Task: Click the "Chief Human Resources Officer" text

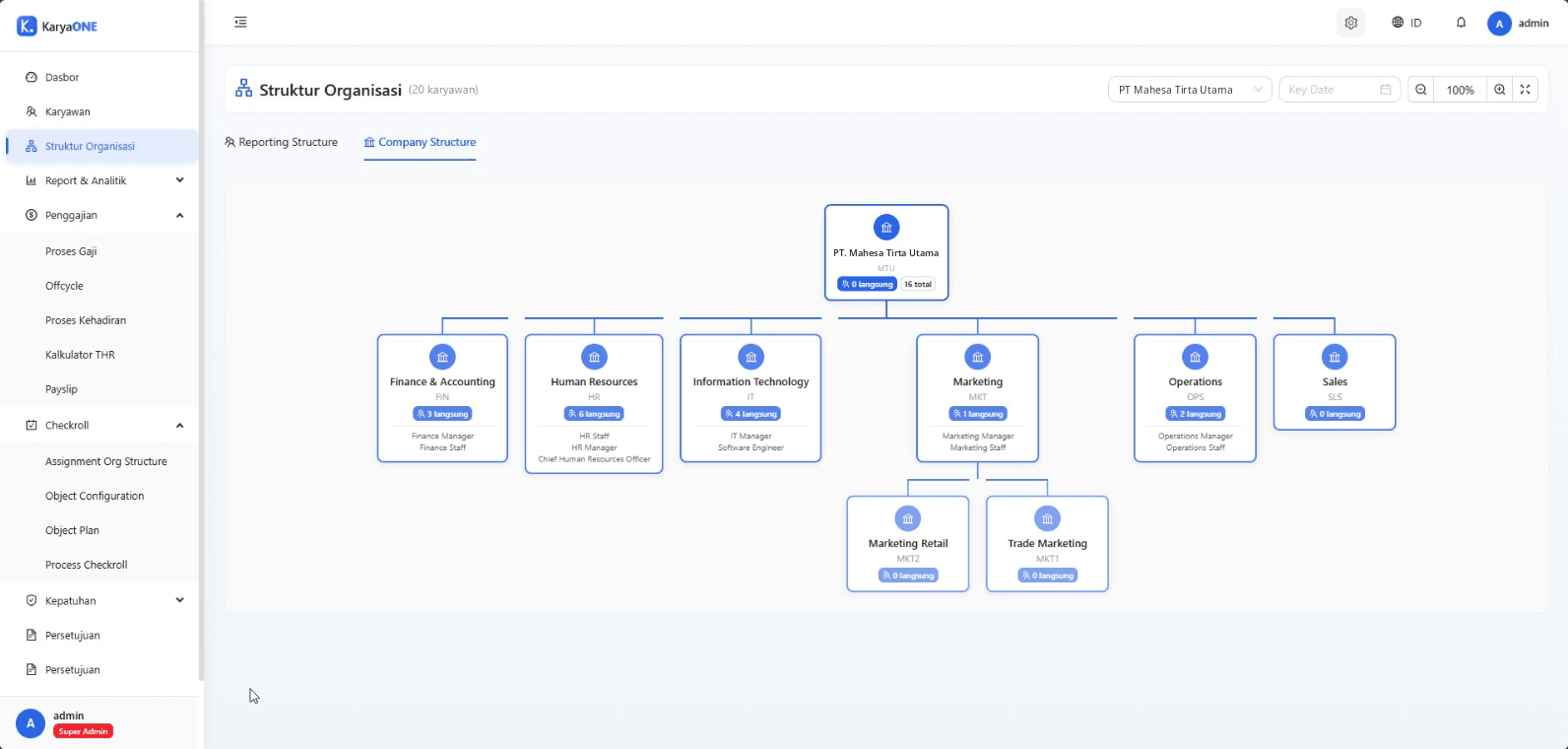Action: [594, 459]
